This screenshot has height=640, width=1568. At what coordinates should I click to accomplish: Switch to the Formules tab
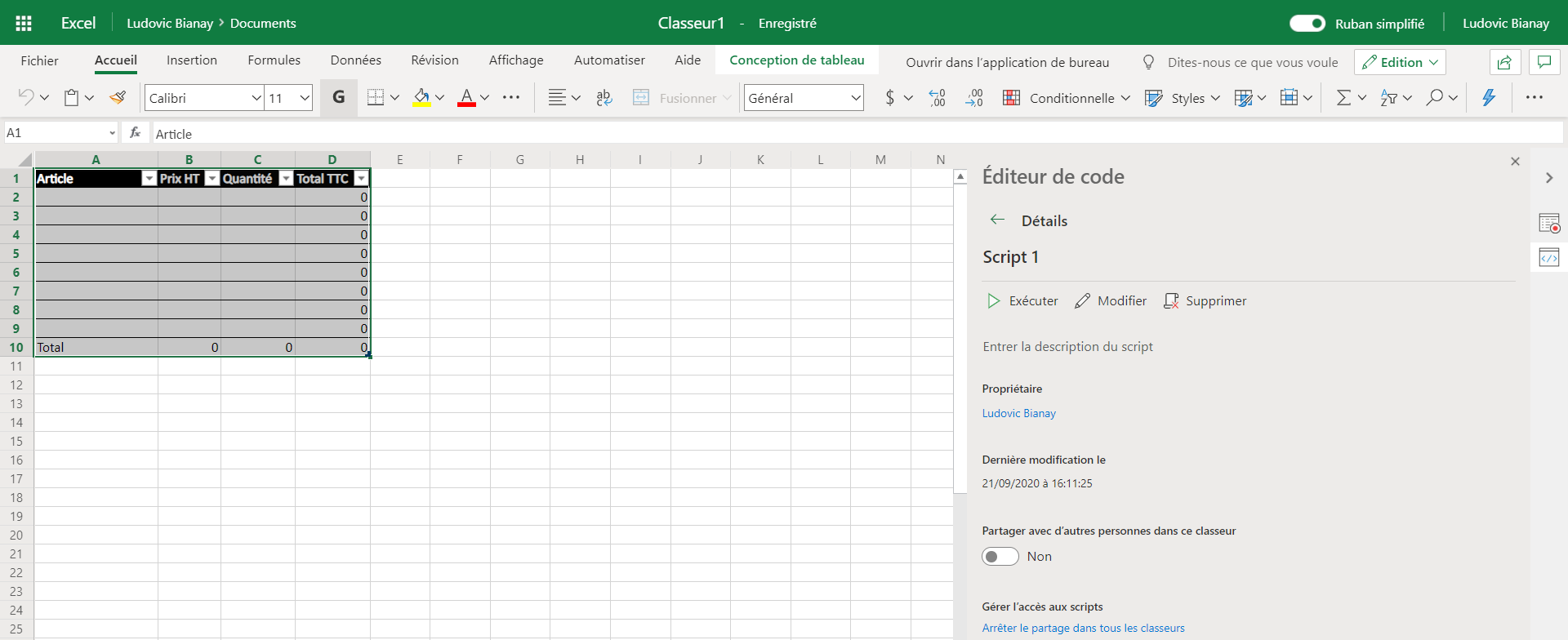pyautogui.click(x=274, y=60)
